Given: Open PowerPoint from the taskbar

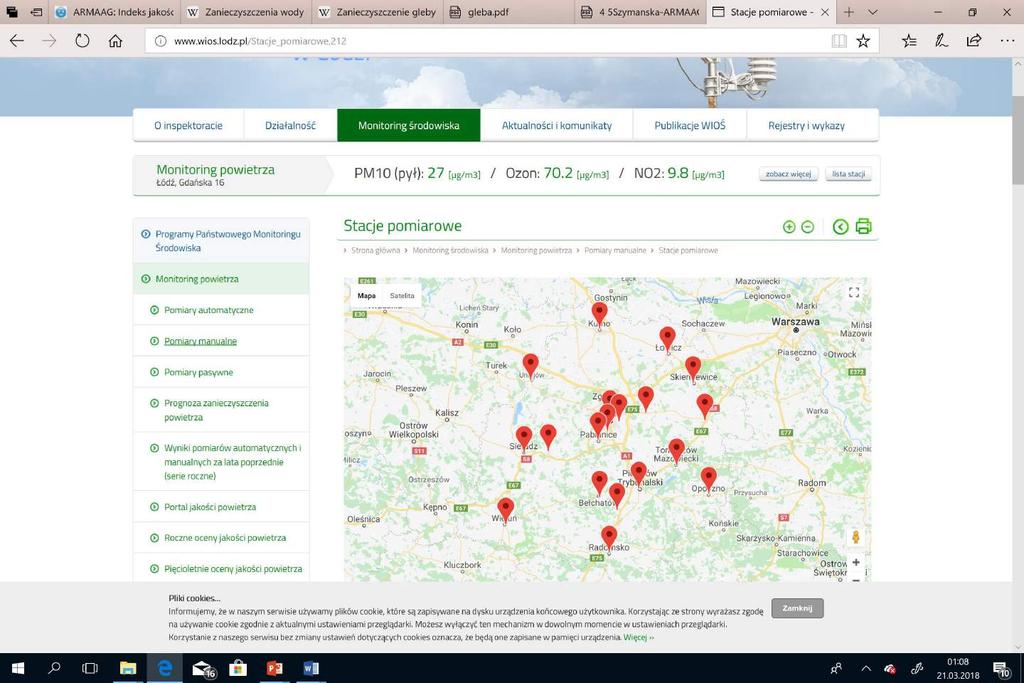Looking at the screenshot, I should tap(274, 668).
